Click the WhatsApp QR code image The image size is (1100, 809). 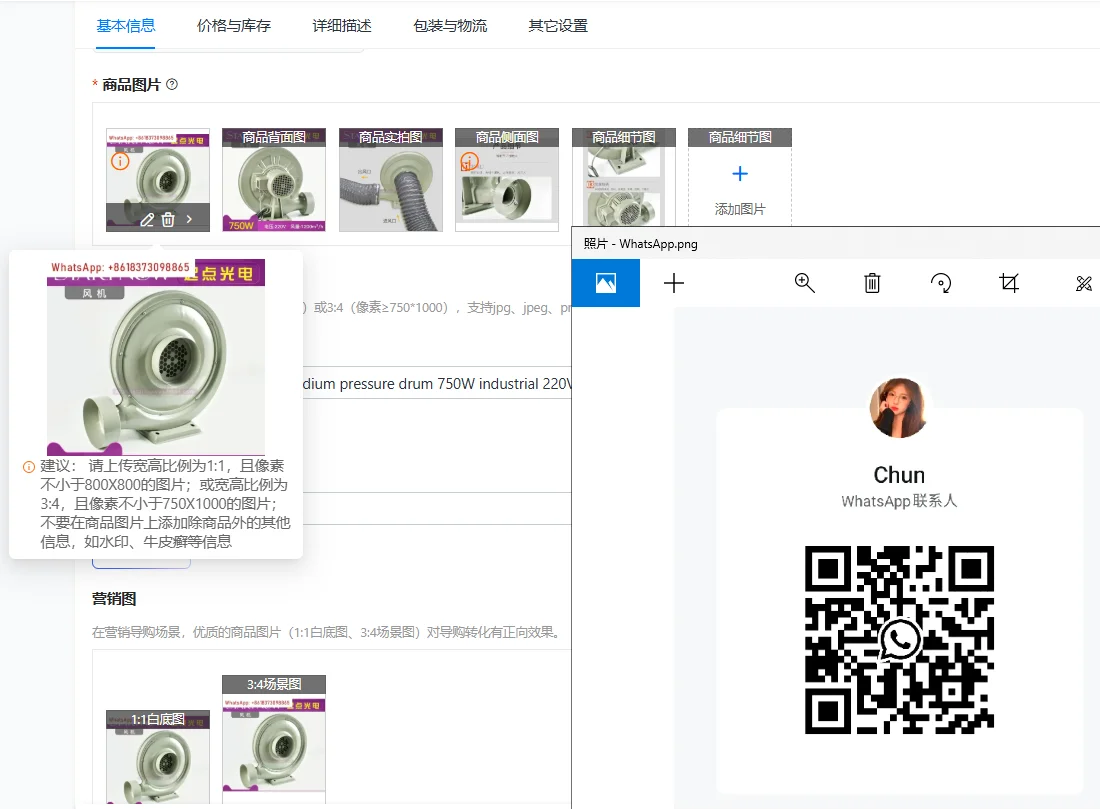click(x=899, y=639)
